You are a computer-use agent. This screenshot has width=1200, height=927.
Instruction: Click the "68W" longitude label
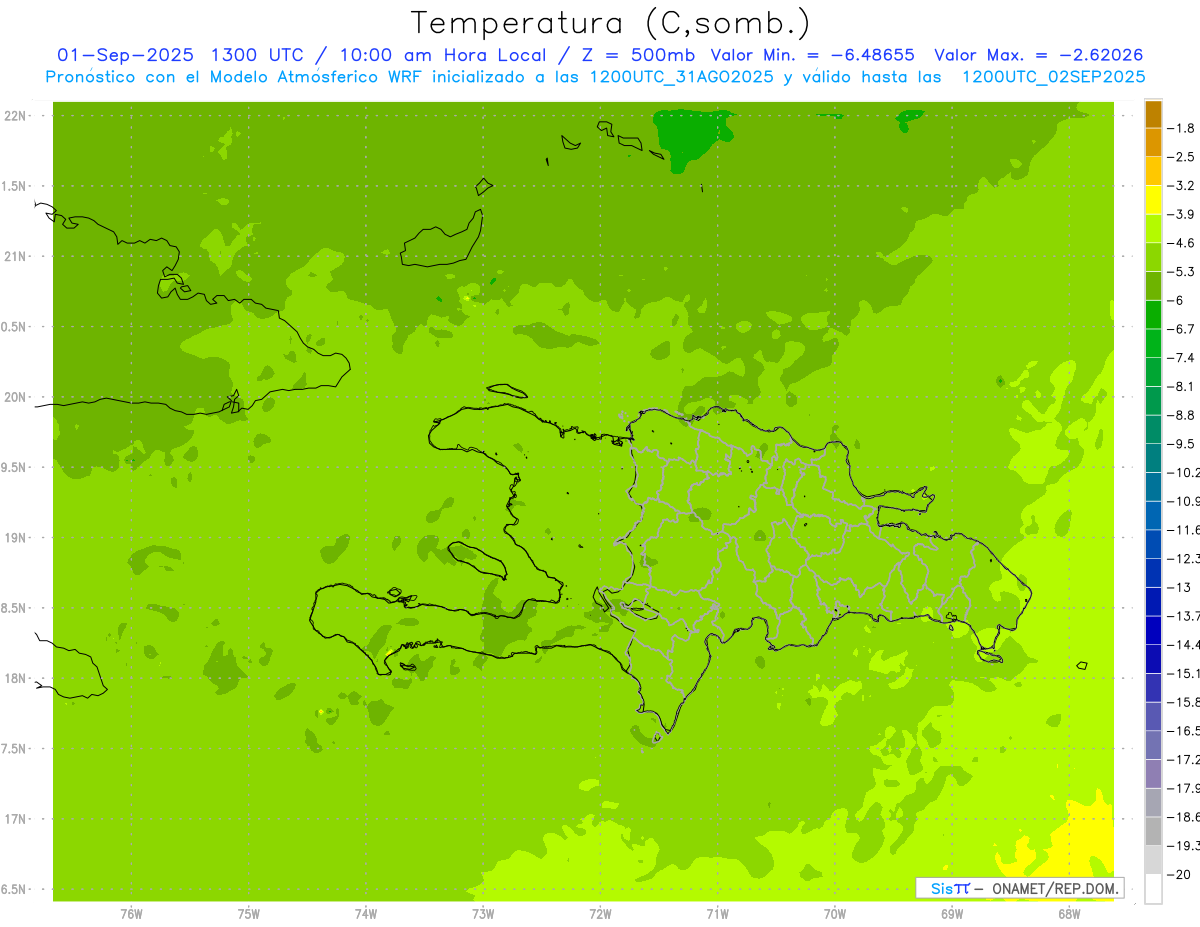(1069, 914)
